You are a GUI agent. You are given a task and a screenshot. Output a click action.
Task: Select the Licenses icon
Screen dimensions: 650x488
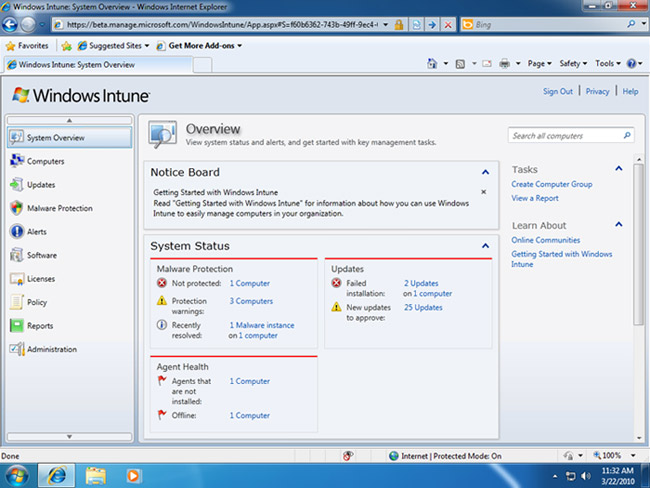17,279
